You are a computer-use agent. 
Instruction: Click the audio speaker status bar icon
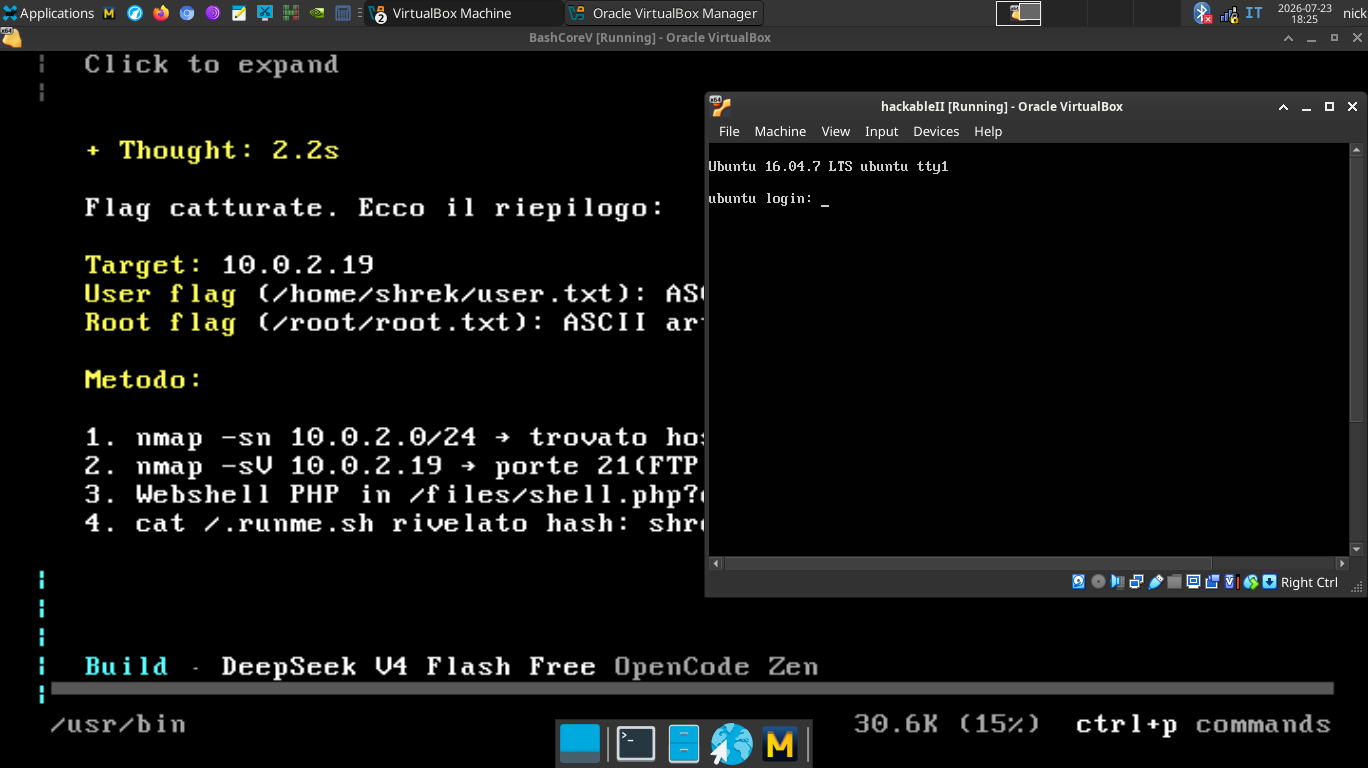1117,582
